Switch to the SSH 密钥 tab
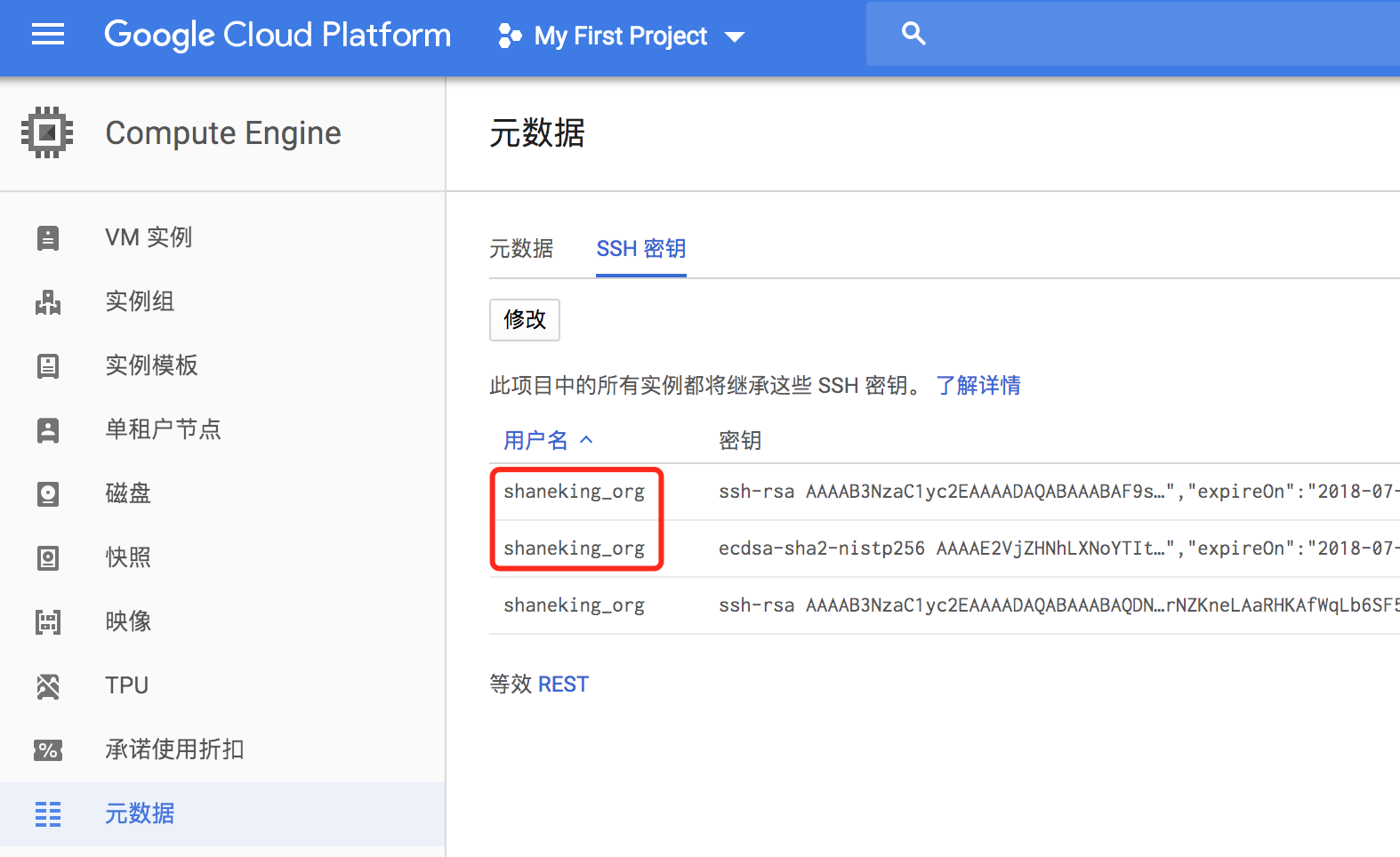Screen dimensions: 1400x857 point(641,249)
